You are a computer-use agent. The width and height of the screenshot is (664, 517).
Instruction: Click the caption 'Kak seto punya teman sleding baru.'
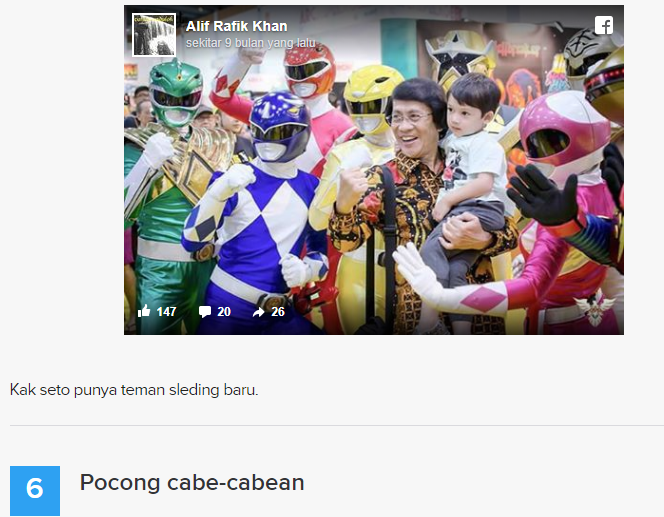[x=134, y=390]
